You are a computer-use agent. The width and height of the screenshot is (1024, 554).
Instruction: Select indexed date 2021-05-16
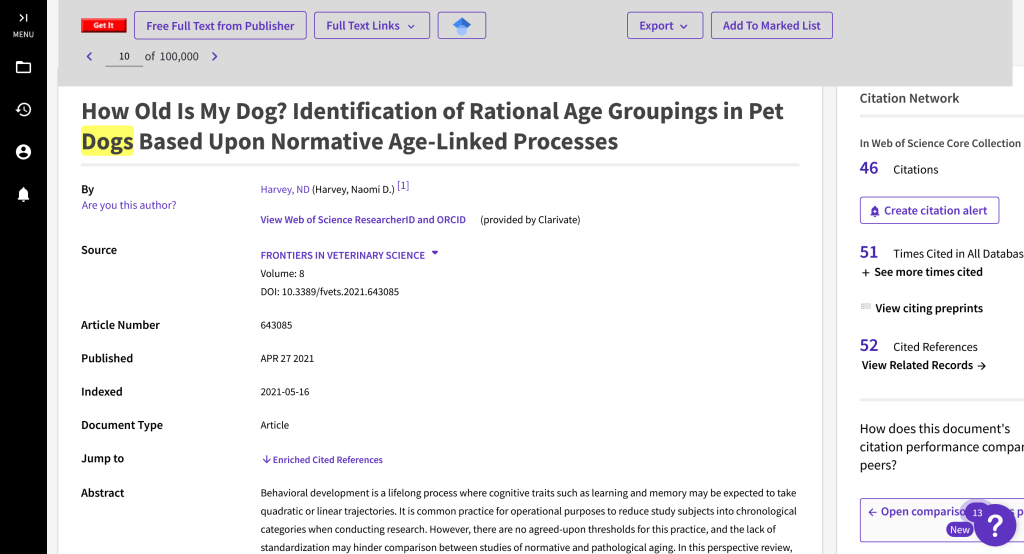[x=285, y=392]
